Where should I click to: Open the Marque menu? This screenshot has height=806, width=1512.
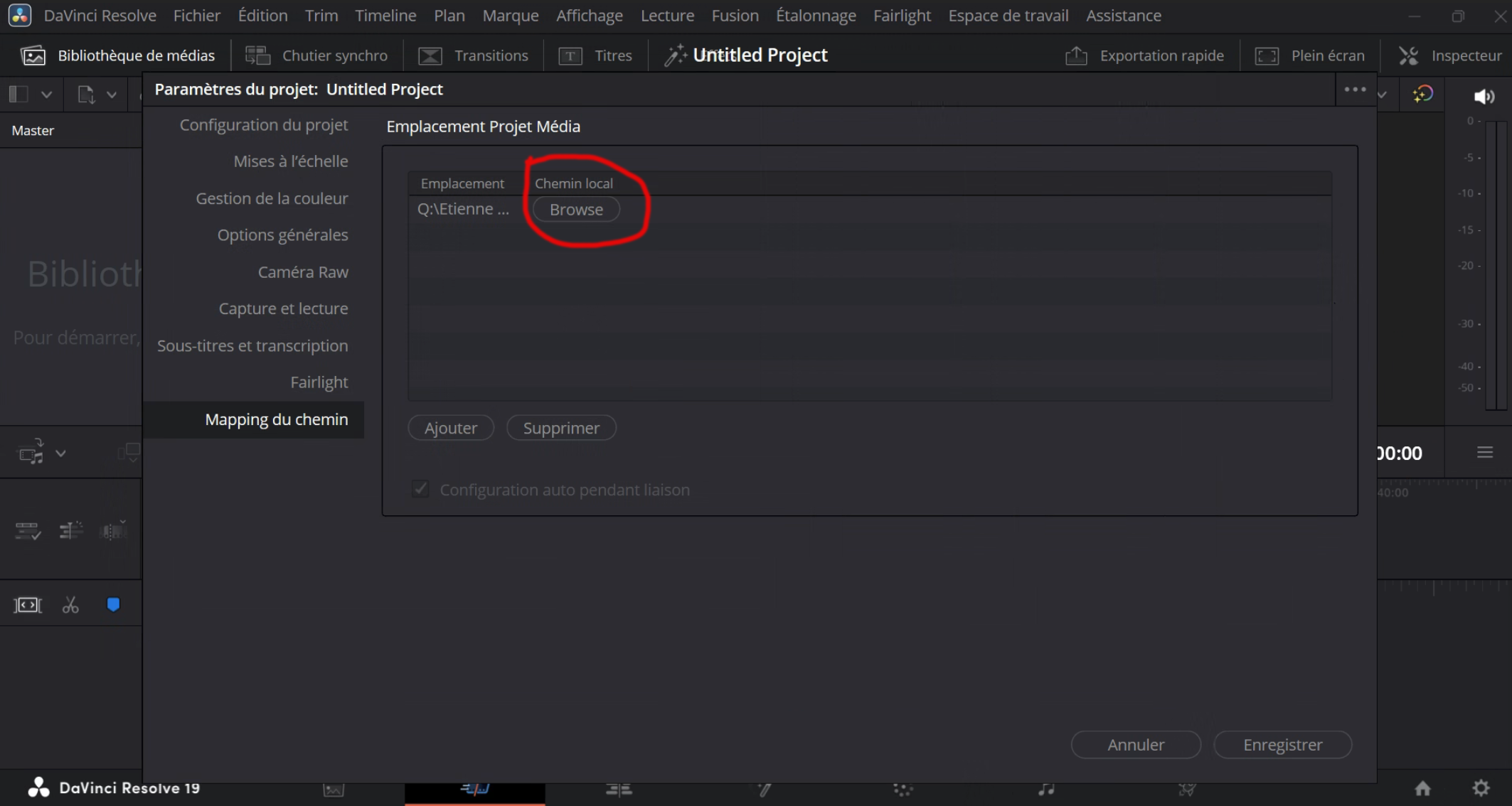pos(510,15)
